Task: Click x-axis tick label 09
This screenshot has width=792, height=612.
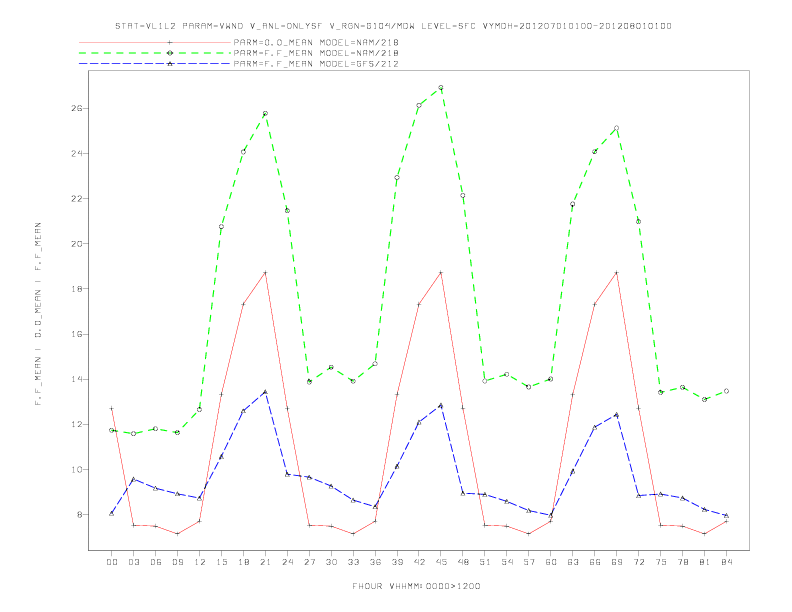Action: coord(177,562)
